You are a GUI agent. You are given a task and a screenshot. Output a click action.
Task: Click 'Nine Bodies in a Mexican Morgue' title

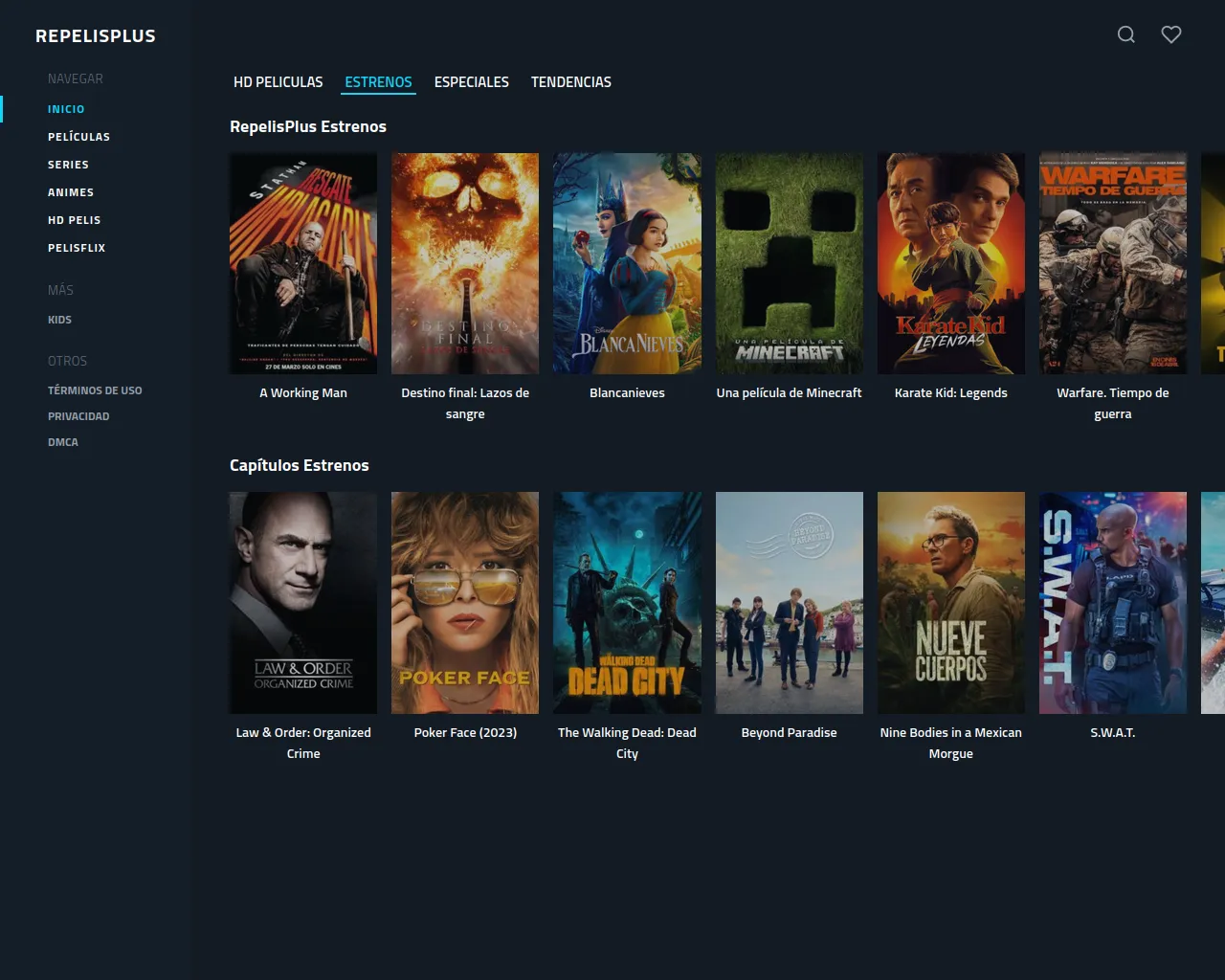click(951, 744)
